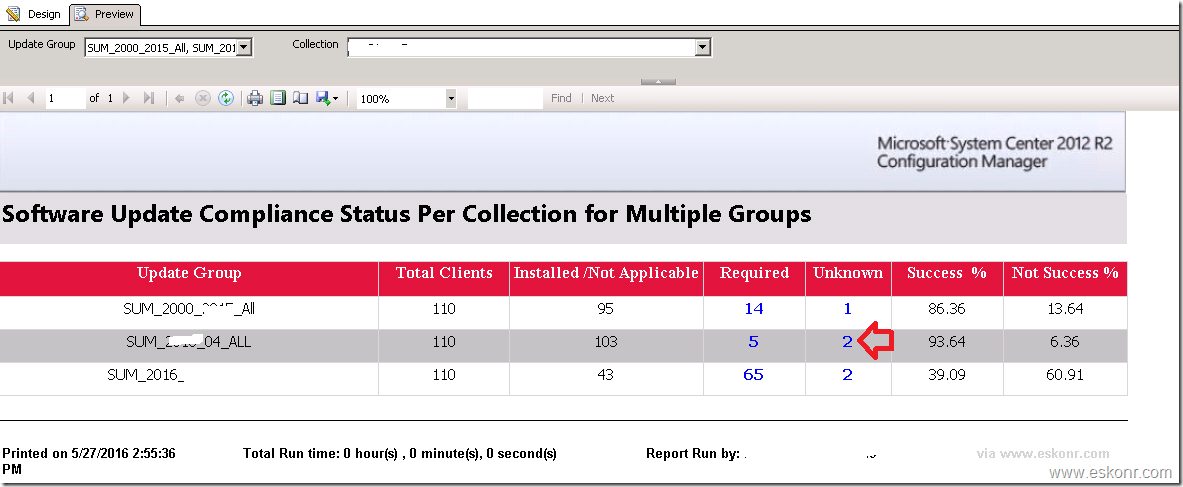Screen dimensions: 1183x487
Task: Click Required count 65 link
Action: [753, 375]
